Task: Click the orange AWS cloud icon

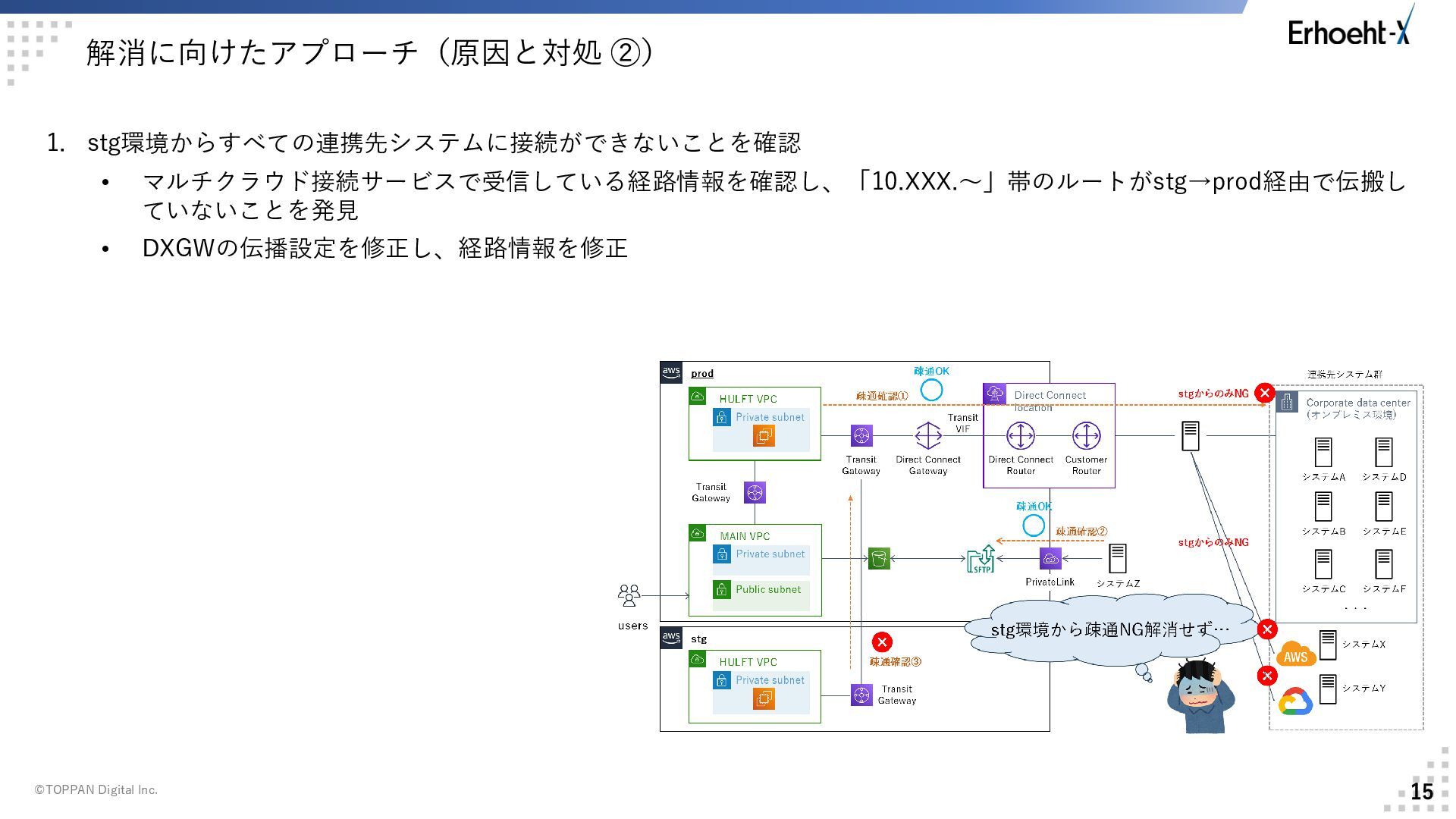Action: [1295, 654]
